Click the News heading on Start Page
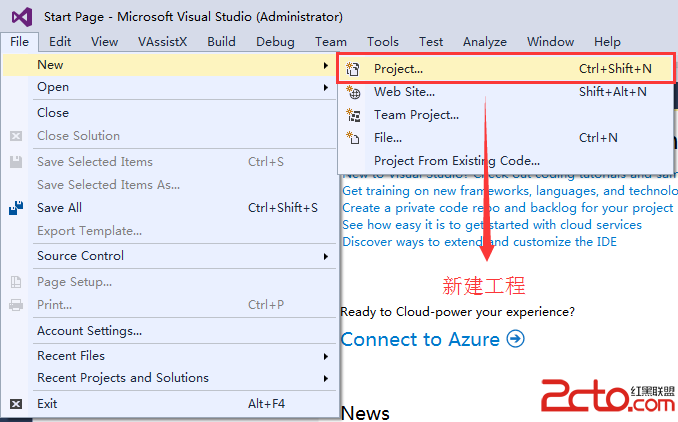 tap(365, 413)
